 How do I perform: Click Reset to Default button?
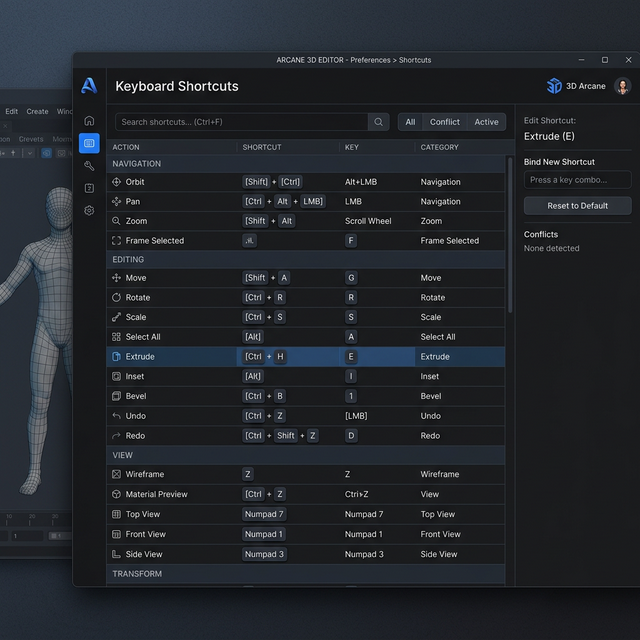point(577,206)
